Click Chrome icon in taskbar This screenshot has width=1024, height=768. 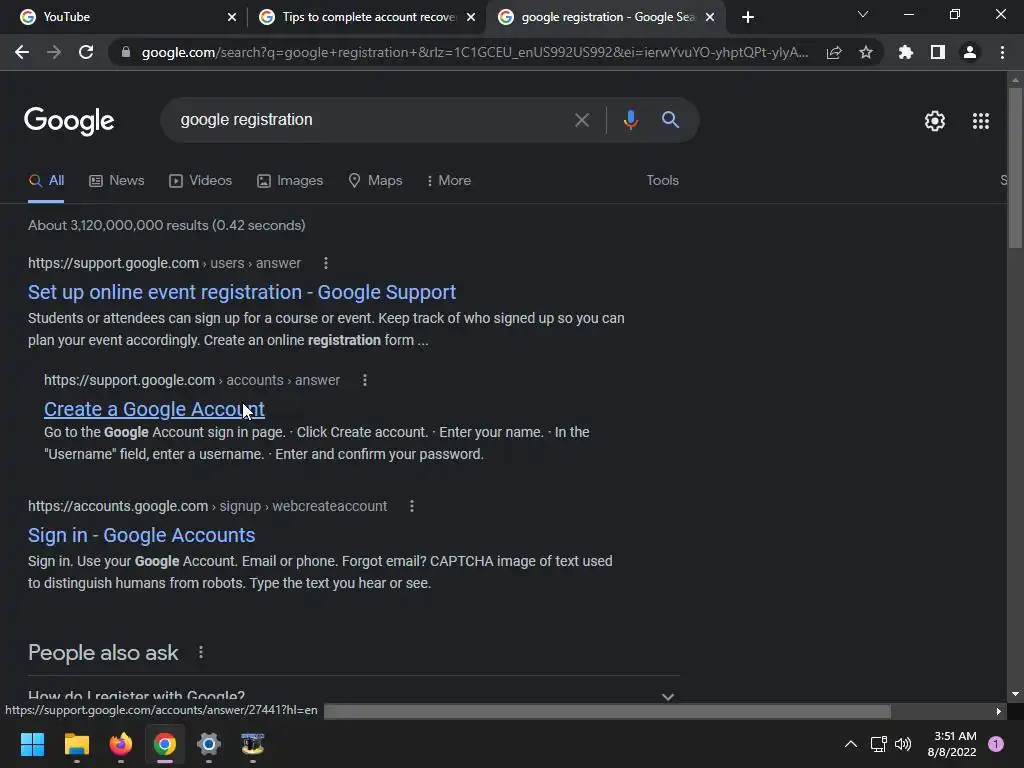point(165,744)
